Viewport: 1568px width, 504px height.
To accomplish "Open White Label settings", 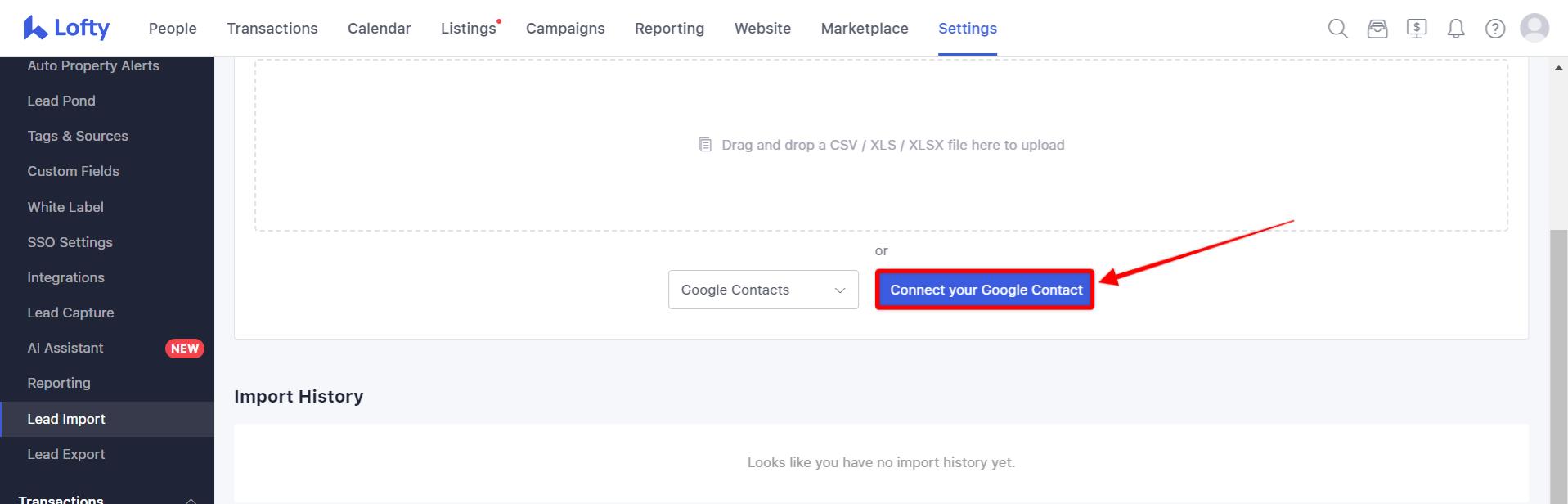I will (x=65, y=207).
